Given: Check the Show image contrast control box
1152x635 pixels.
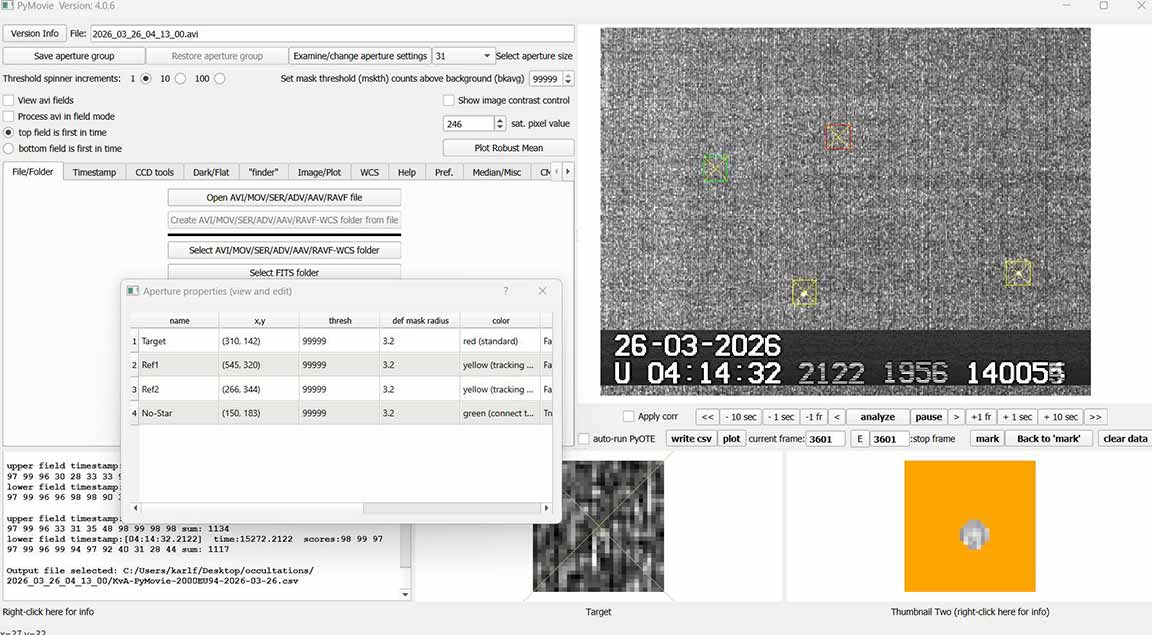Looking at the screenshot, I should tap(449, 100).
